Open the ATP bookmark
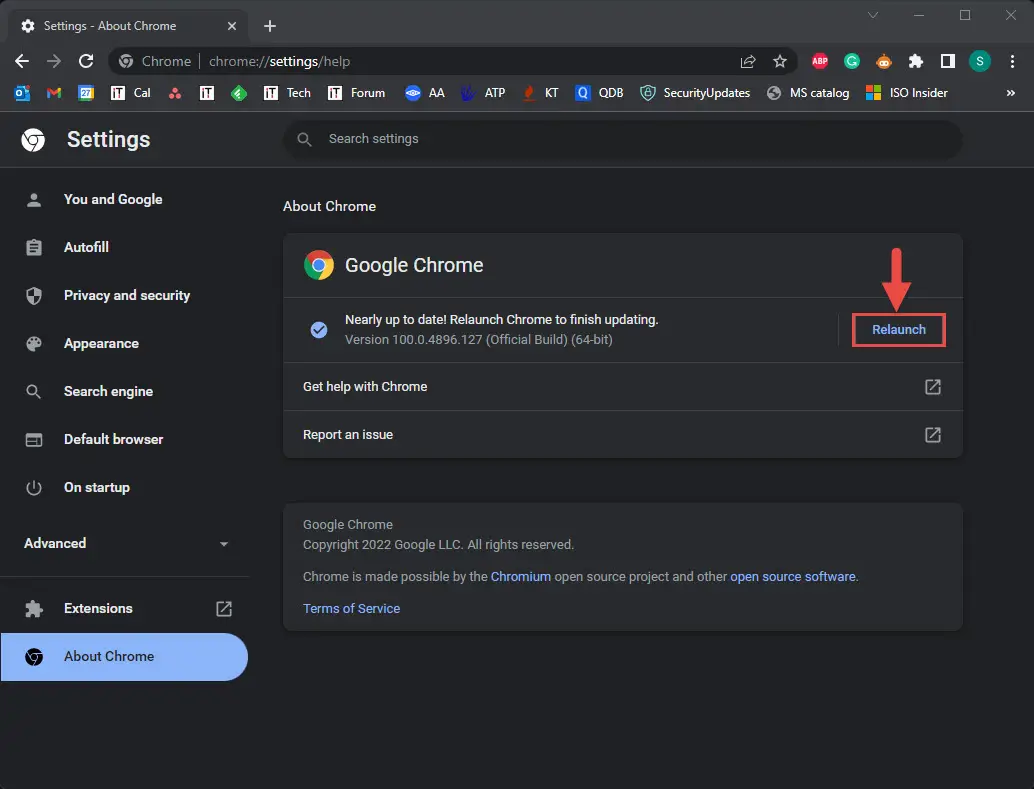1034x789 pixels. (483, 93)
